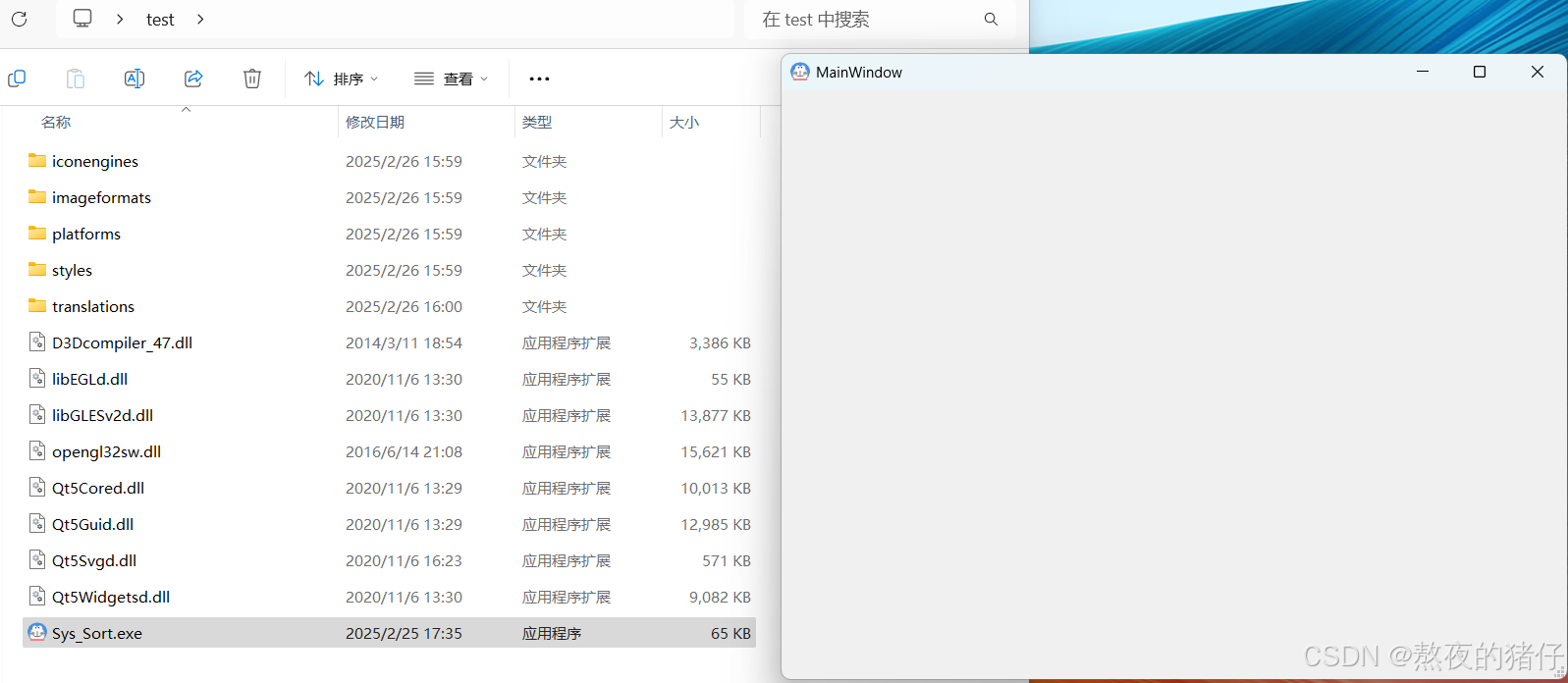This screenshot has height=683, width=1568.
Task: Click the Qt5Svgd.dll file icon
Action: pos(37,559)
